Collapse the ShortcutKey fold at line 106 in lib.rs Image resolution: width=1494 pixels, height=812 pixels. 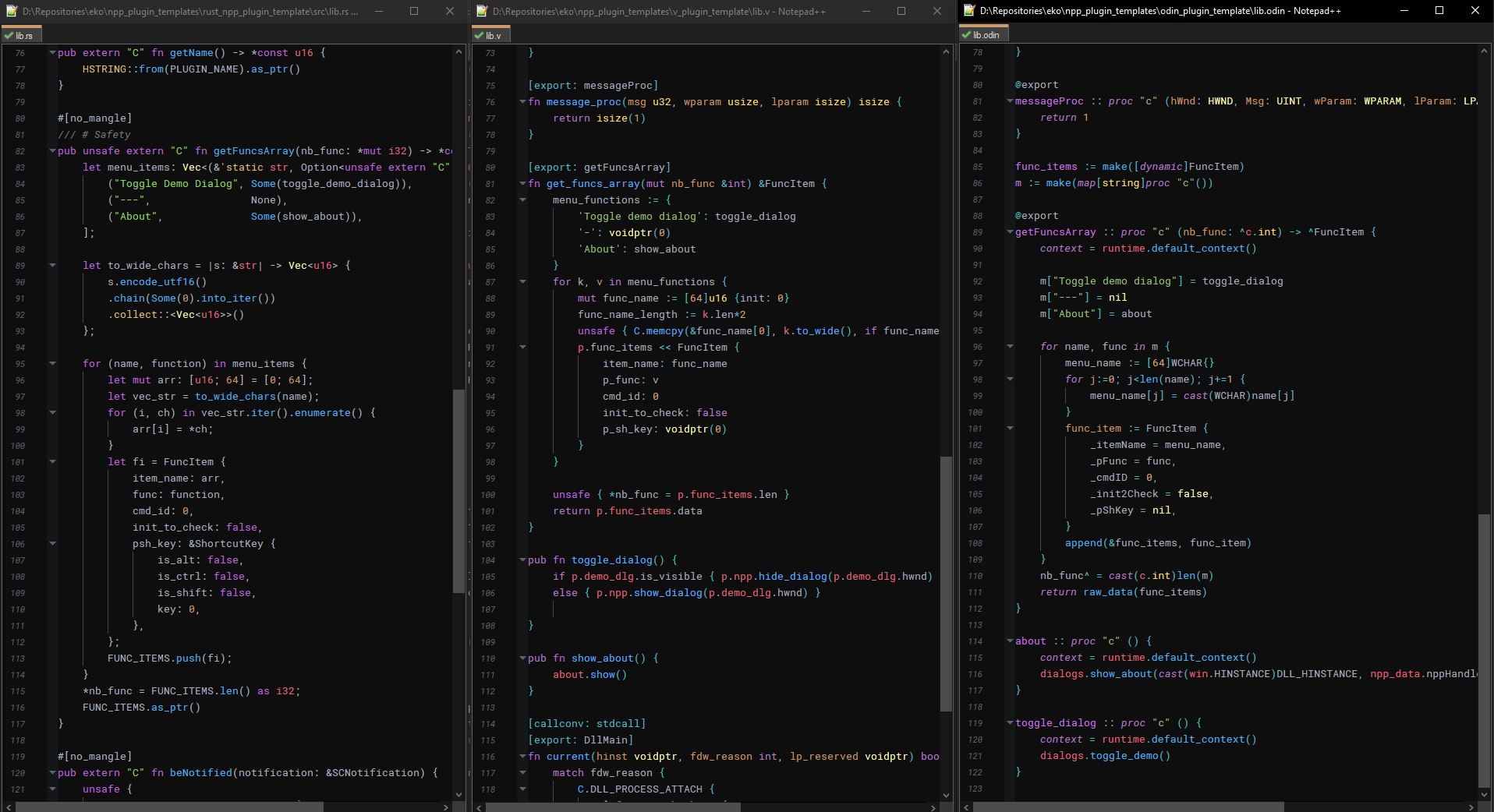coord(52,544)
